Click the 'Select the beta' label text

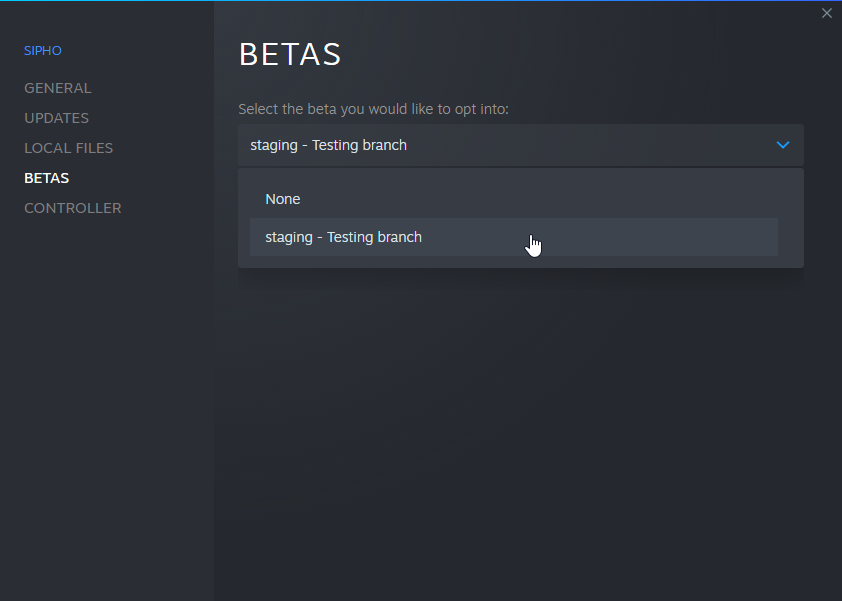pos(373,109)
